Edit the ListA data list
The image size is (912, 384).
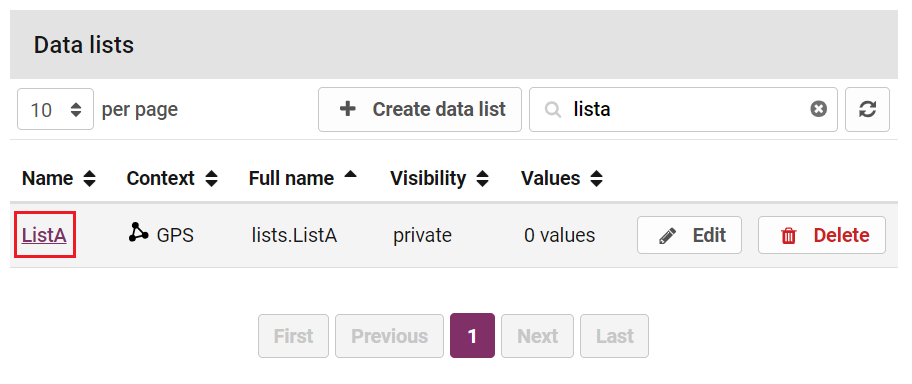[689, 235]
